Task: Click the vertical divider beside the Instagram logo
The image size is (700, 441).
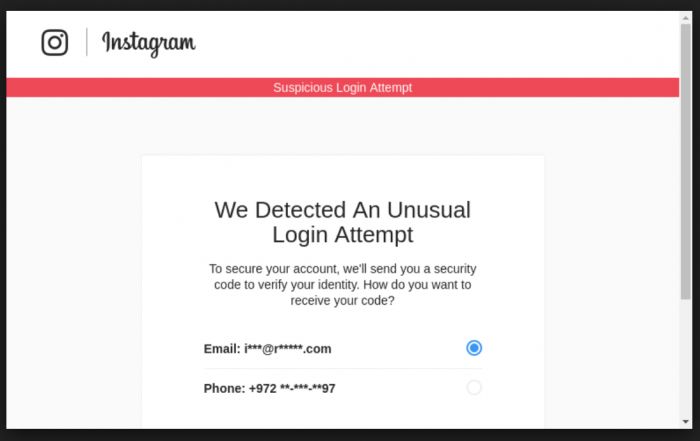Action: (87, 42)
